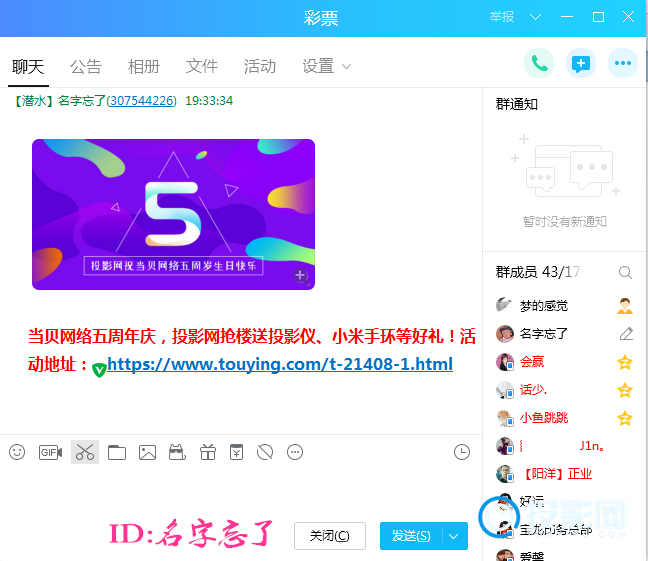
Task: Open the emoji smiley picker
Action: pos(17,452)
